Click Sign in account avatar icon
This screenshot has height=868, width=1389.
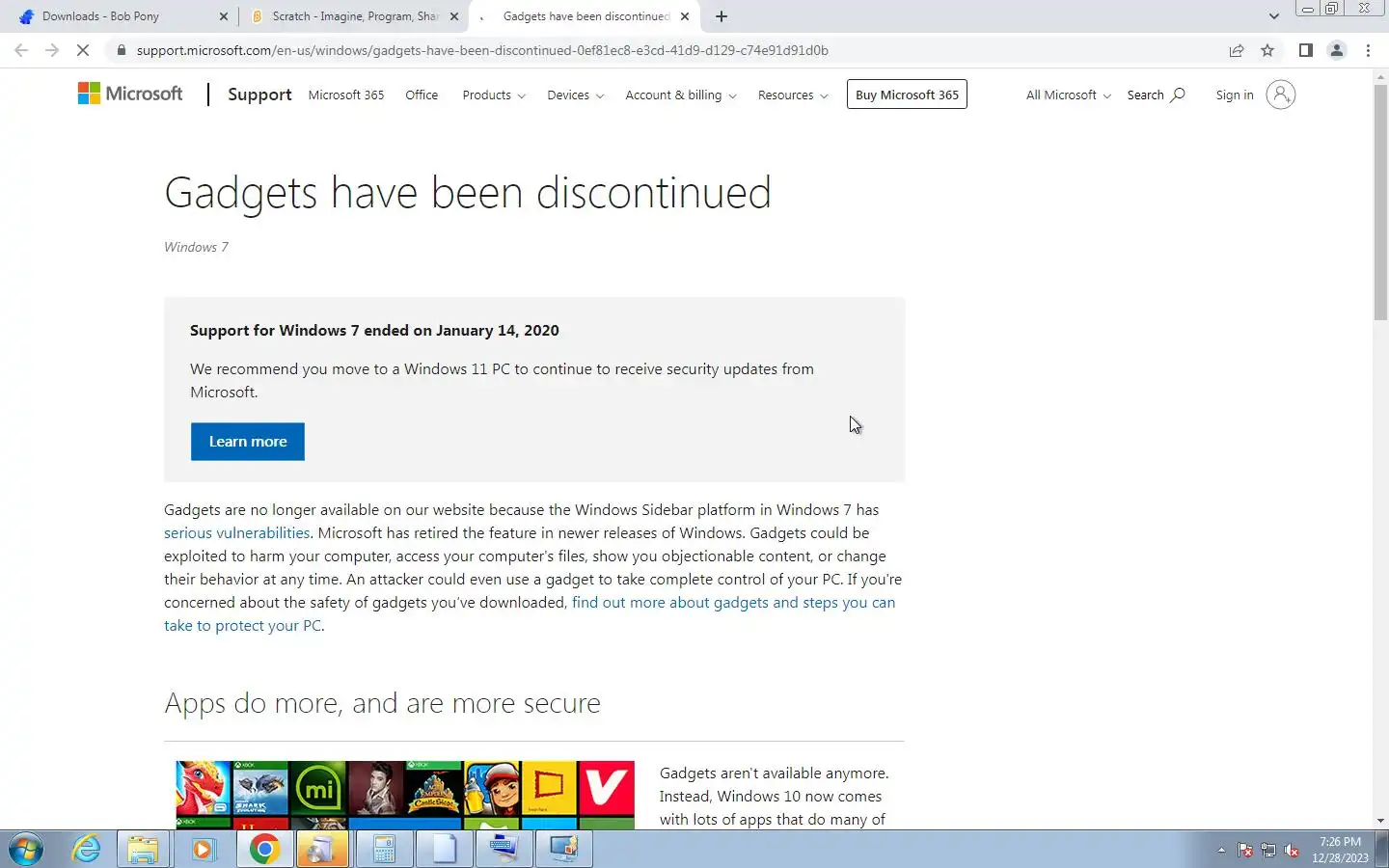point(1280,95)
